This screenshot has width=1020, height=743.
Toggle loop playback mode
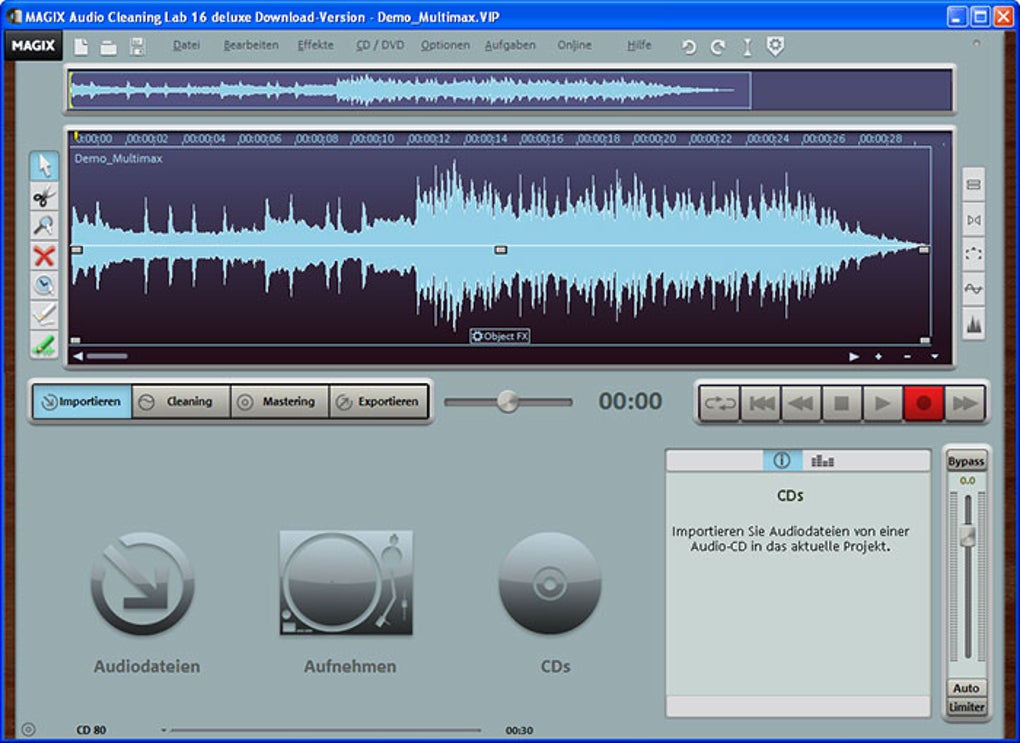pos(718,403)
